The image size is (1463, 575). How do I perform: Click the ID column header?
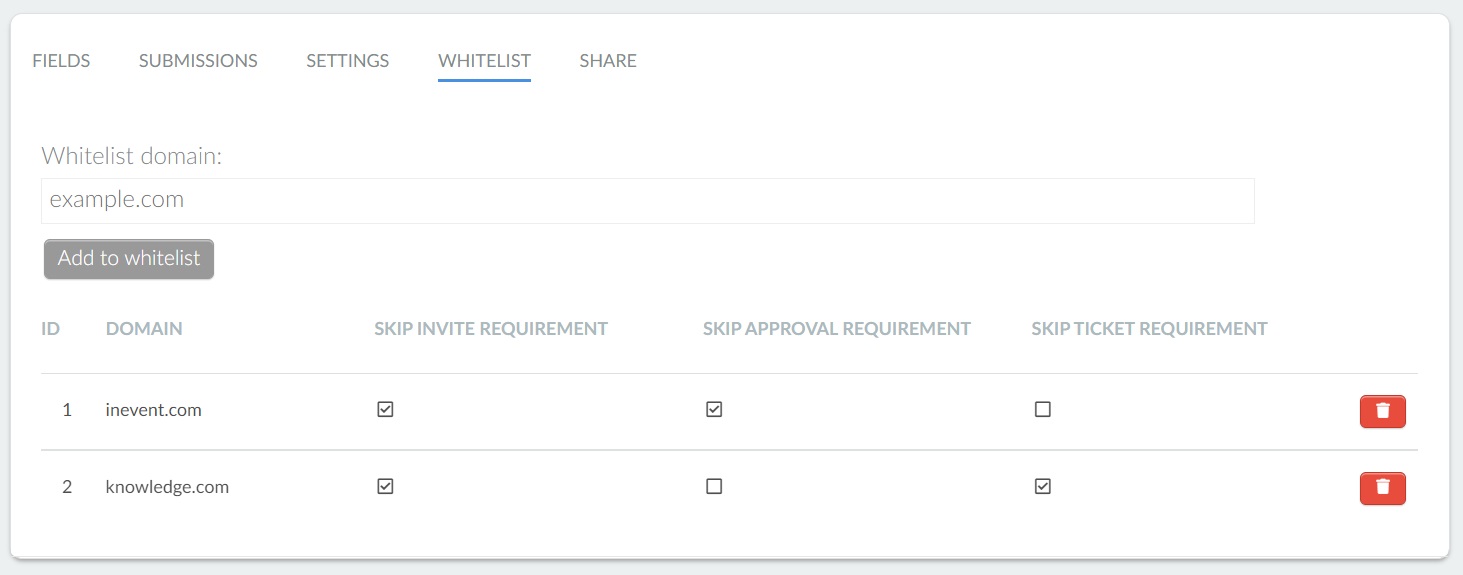coord(50,328)
